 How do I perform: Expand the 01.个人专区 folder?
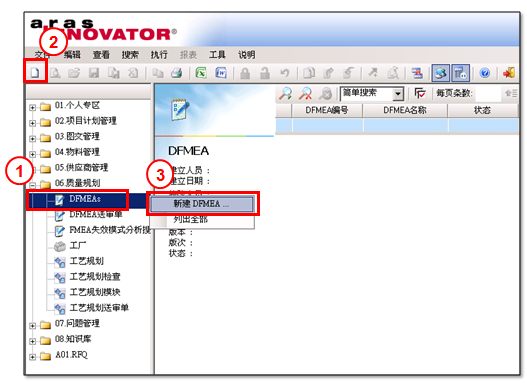(x=32, y=108)
